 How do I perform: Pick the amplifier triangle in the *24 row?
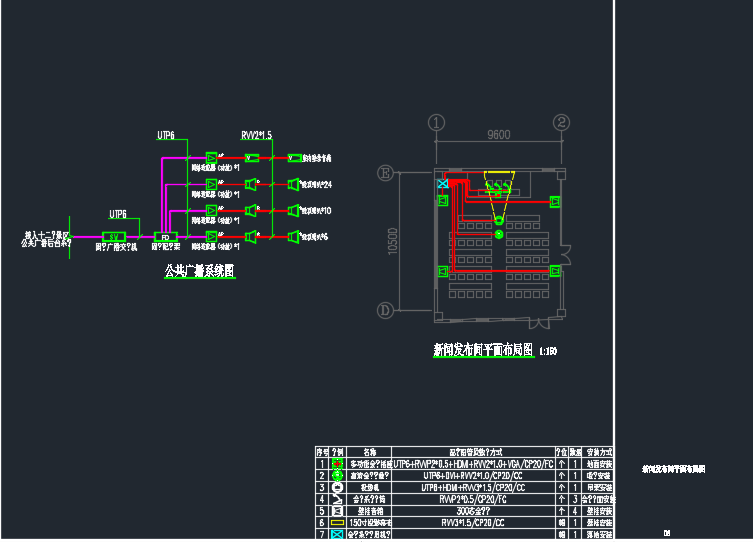211,184
